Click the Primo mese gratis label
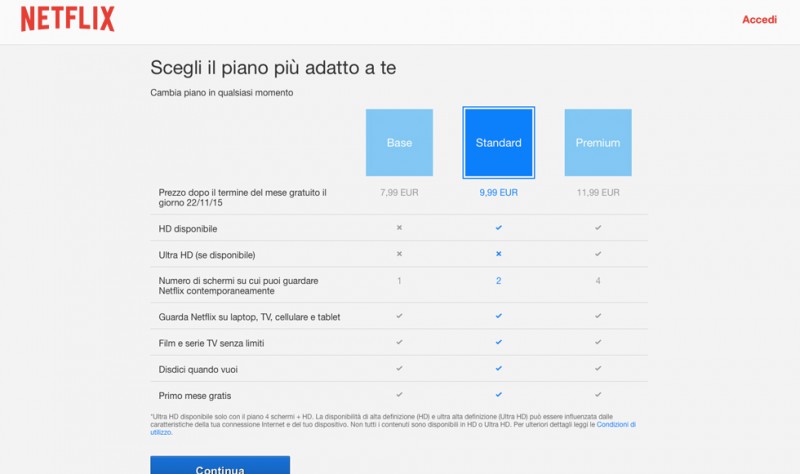Viewport: 800px width, 474px height. tap(195, 396)
